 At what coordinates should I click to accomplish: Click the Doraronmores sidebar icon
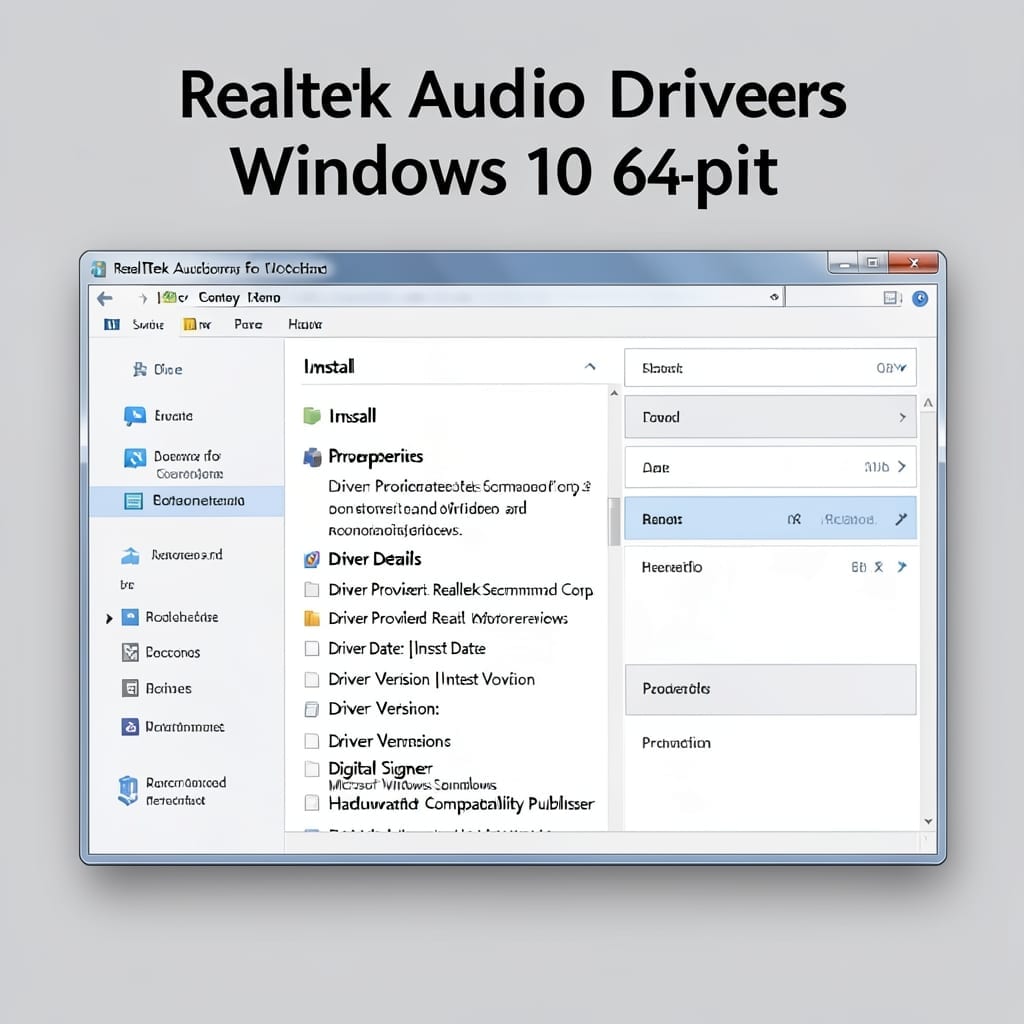pos(130,727)
